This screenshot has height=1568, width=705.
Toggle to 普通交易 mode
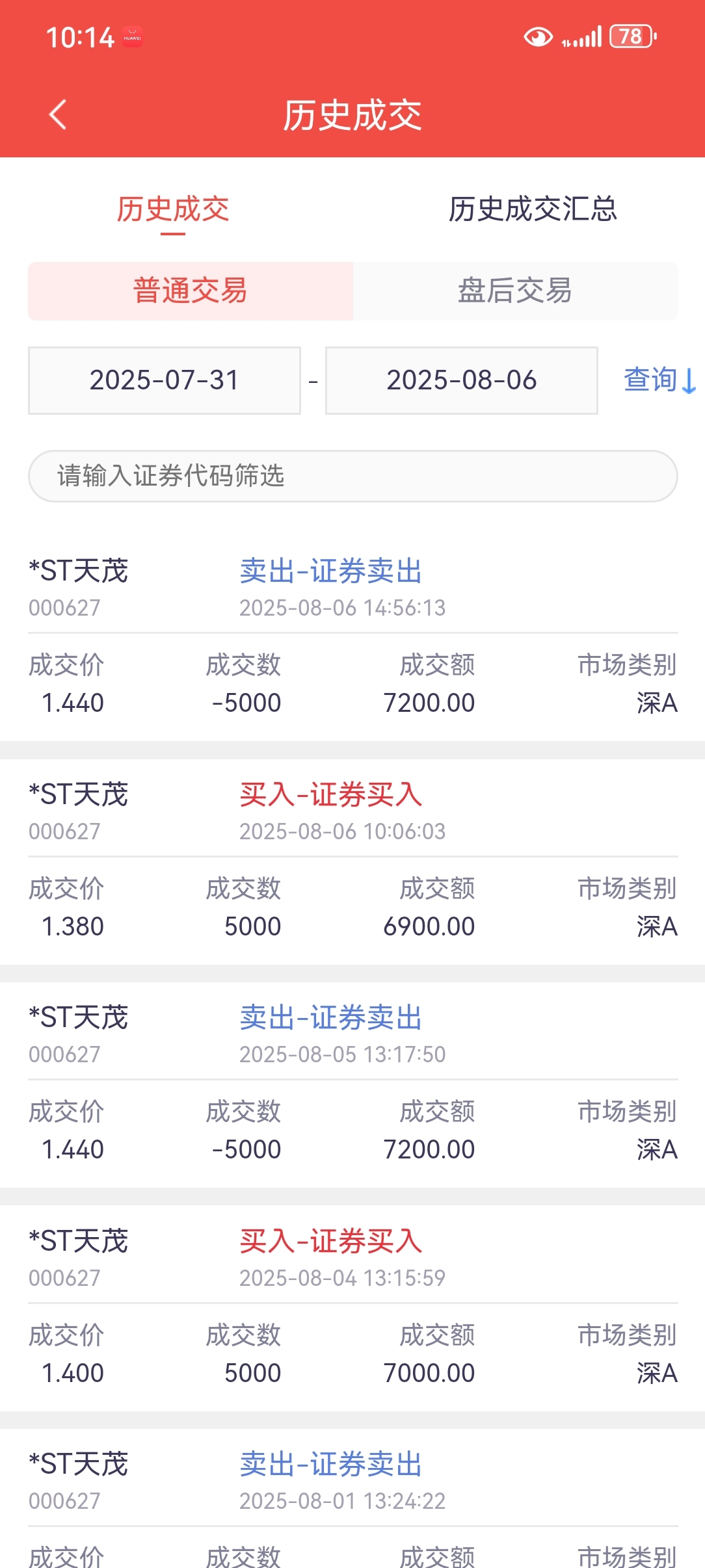191,291
